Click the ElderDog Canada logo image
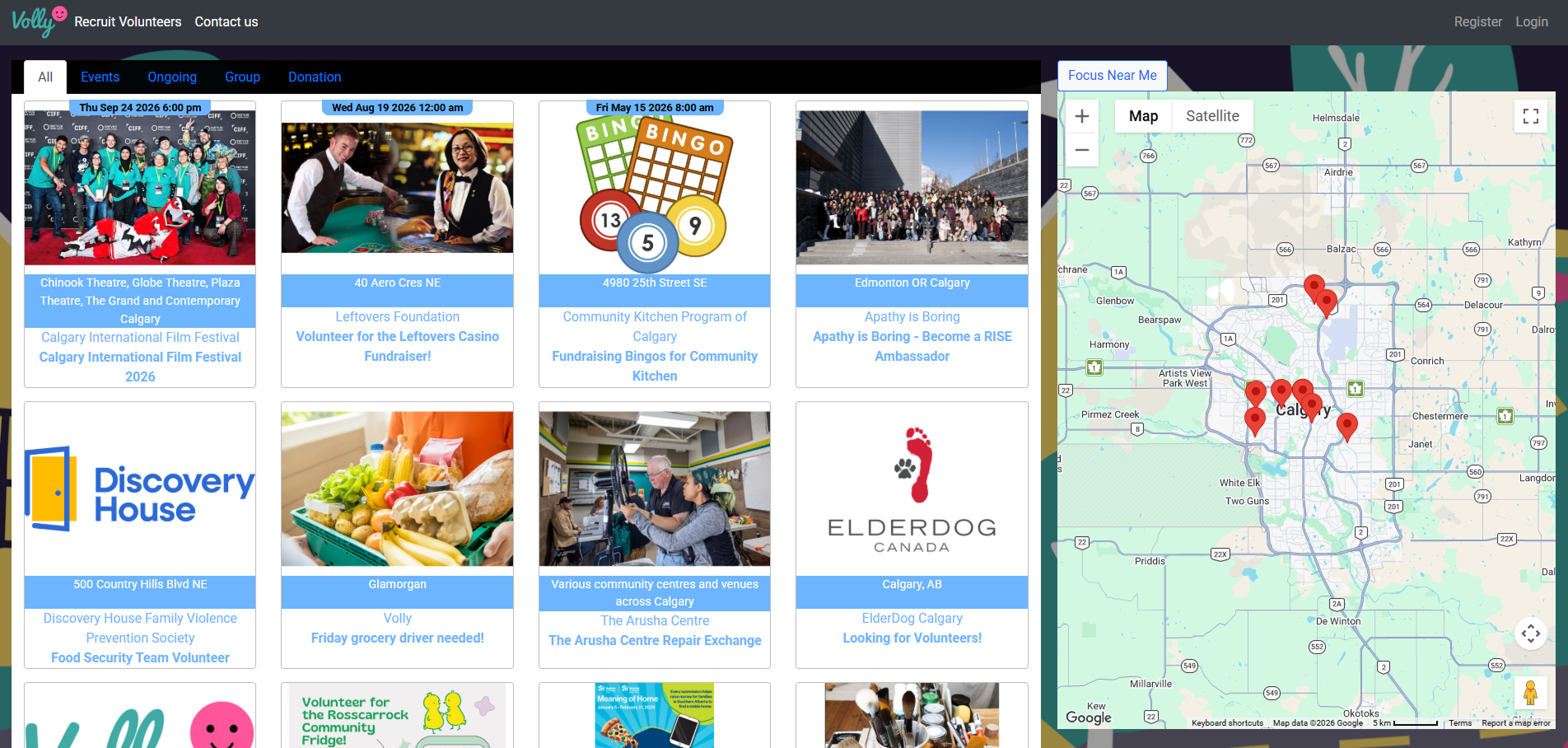Screen dimensions: 1568x748 (912, 489)
